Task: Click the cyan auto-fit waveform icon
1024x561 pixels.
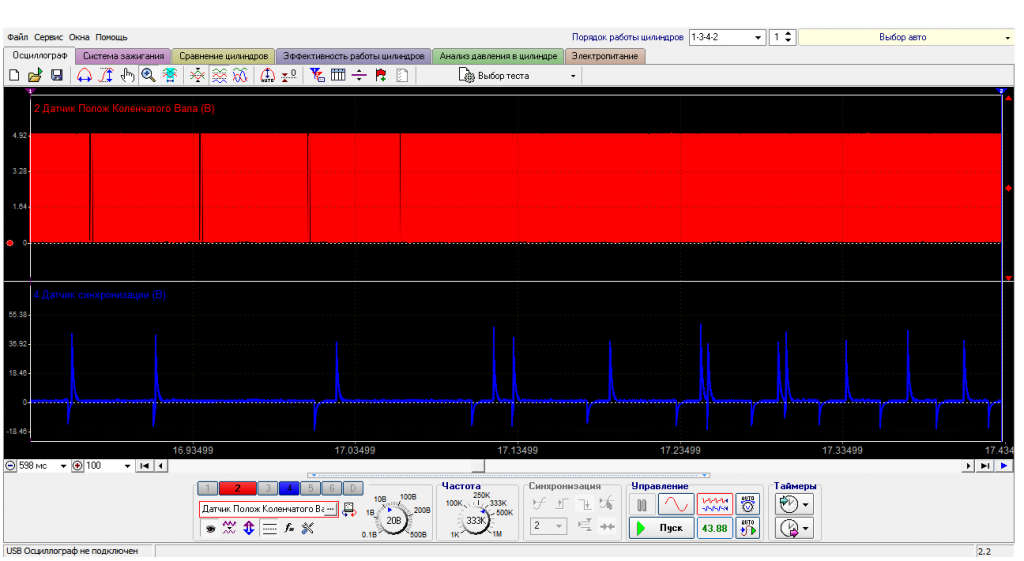Action: (170, 76)
